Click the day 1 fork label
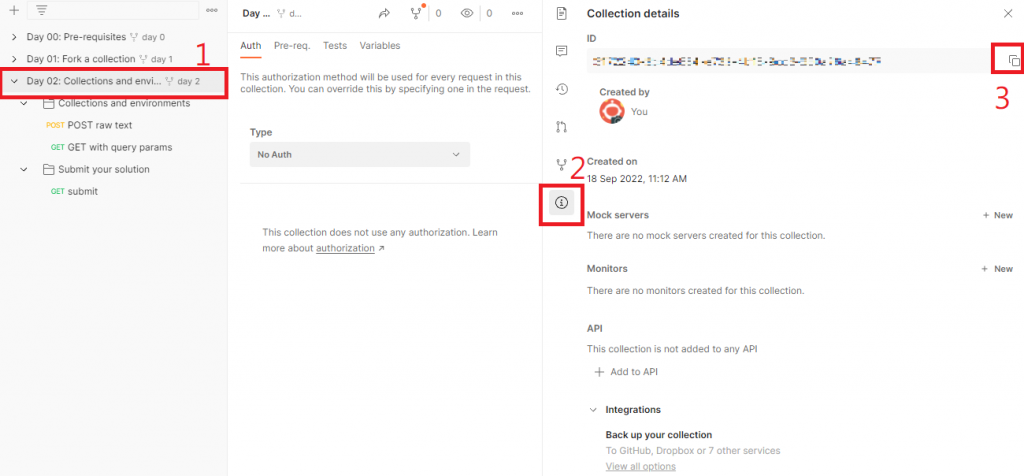This screenshot has height=476, width=1024. click(156, 59)
